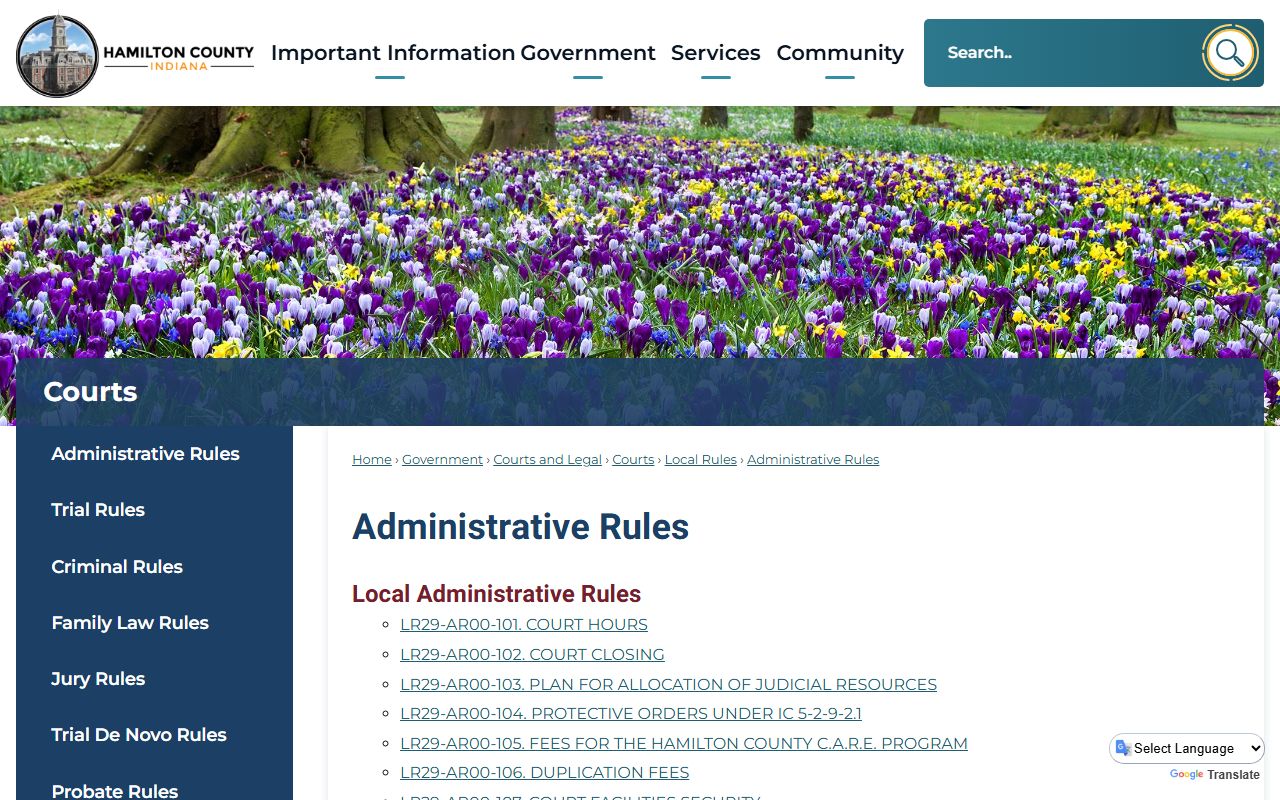The width and height of the screenshot is (1280, 800).
Task: Open LR29-AR00-101 Court Hours rule
Action: click(x=524, y=625)
